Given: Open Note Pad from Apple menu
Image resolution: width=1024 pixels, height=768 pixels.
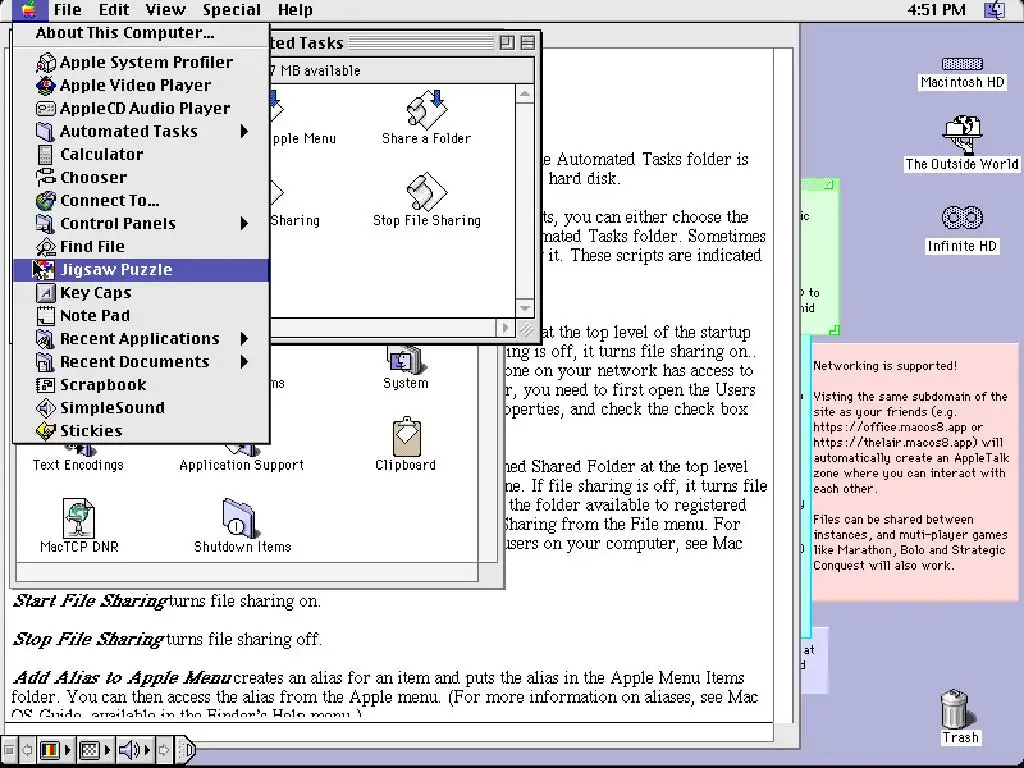Looking at the screenshot, I should (141, 315).
